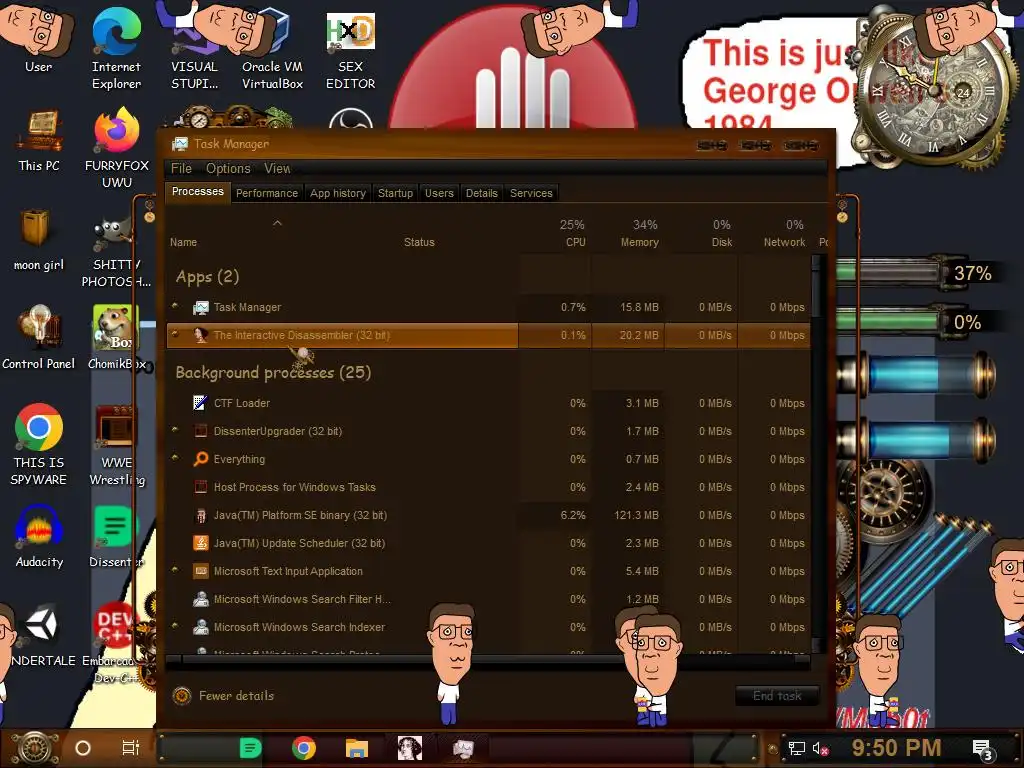Open the View menu
Viewport: 1024px width, 768px height.
pyautogui.click(x=277, y=168)
